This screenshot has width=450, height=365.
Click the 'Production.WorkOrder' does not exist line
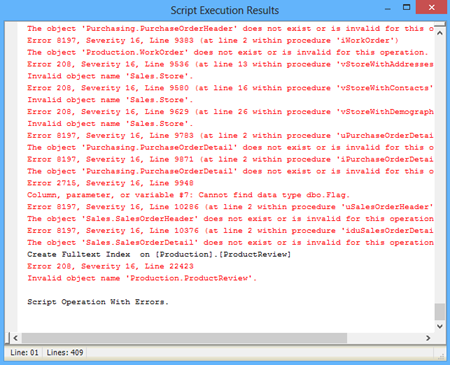click(227, 52)
